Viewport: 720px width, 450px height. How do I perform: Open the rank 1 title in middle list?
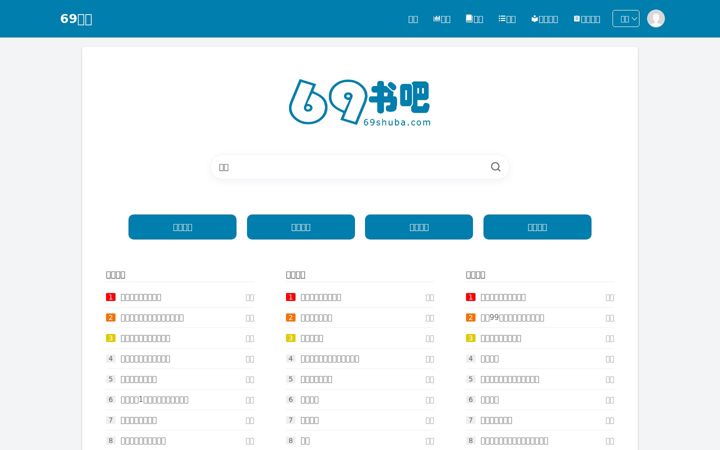pos(321,297)
